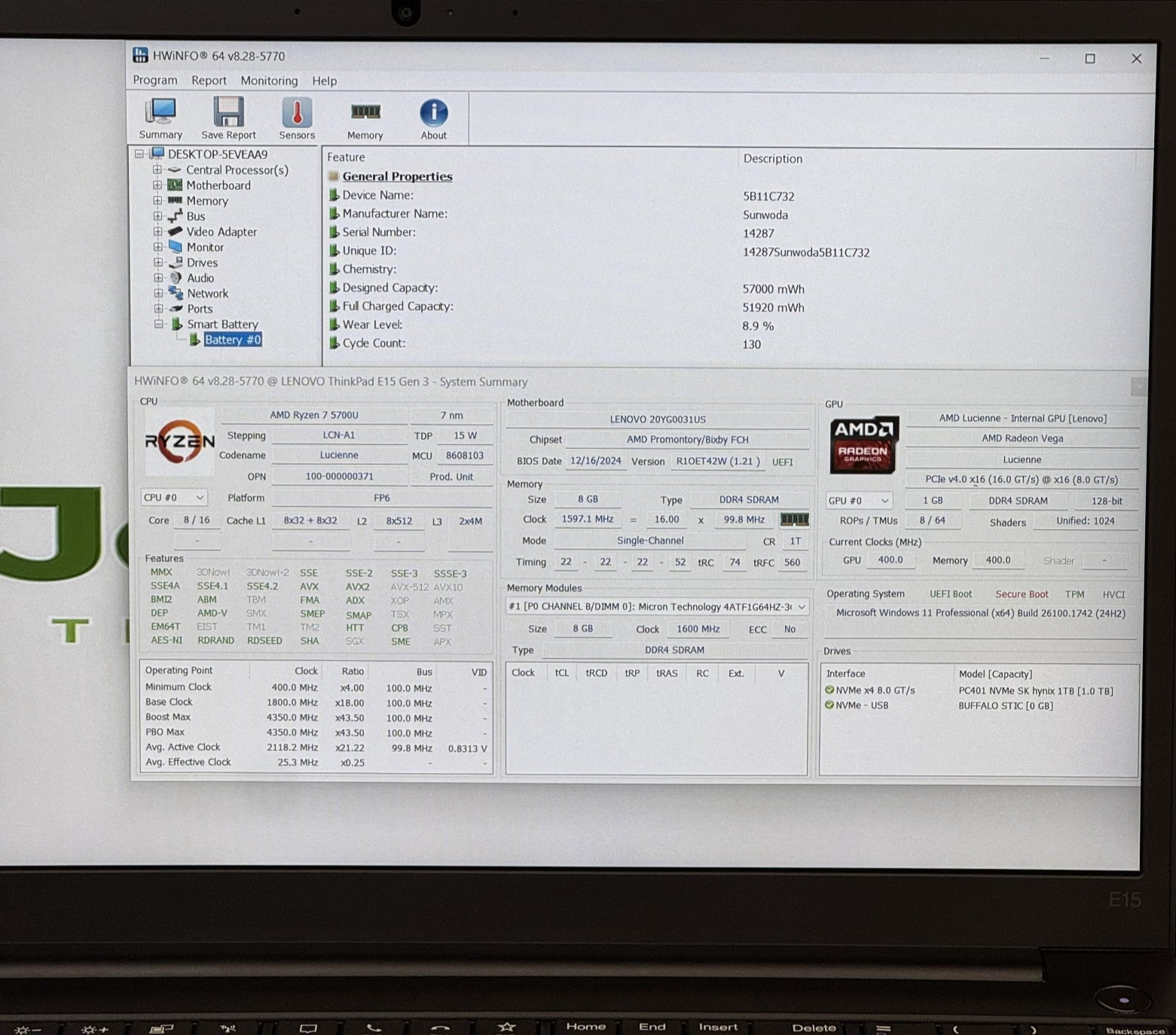The image size is (1176, 1035).
Task: Open the GPU #0 dropdown
Action: pos(859,501)
